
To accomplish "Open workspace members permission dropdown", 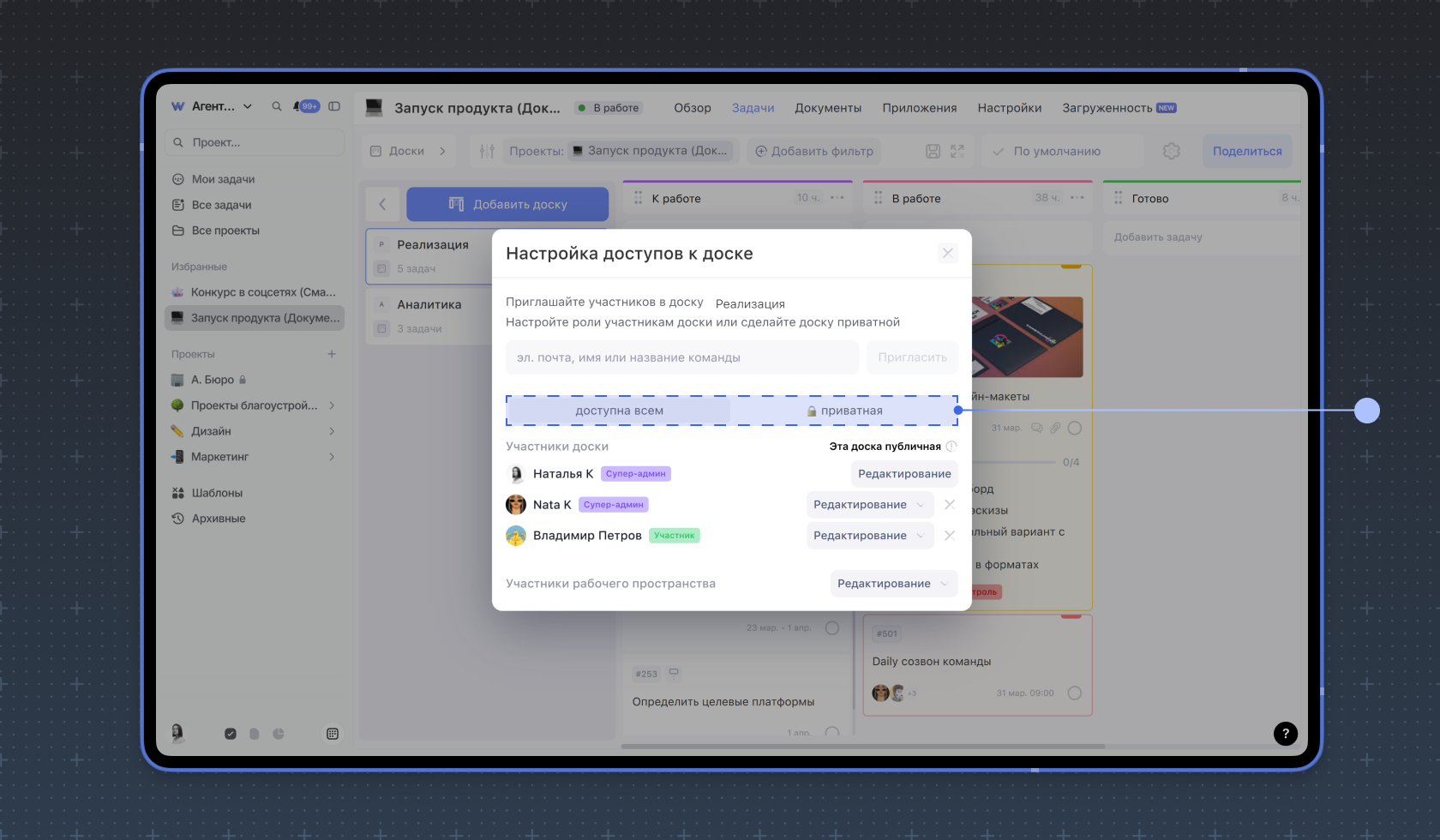I will (893, 584).
